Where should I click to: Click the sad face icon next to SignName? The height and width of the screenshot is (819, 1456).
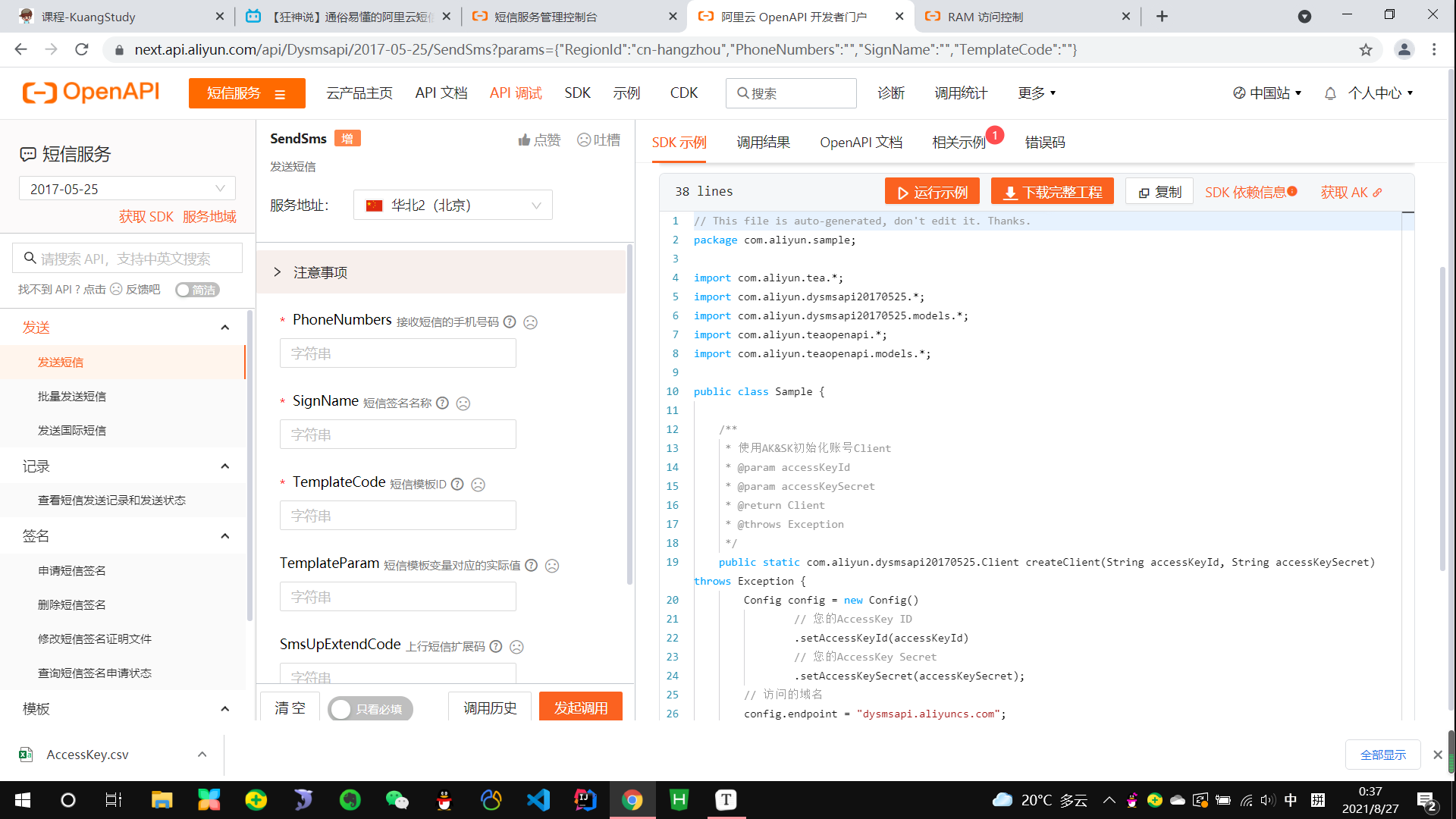463,403
